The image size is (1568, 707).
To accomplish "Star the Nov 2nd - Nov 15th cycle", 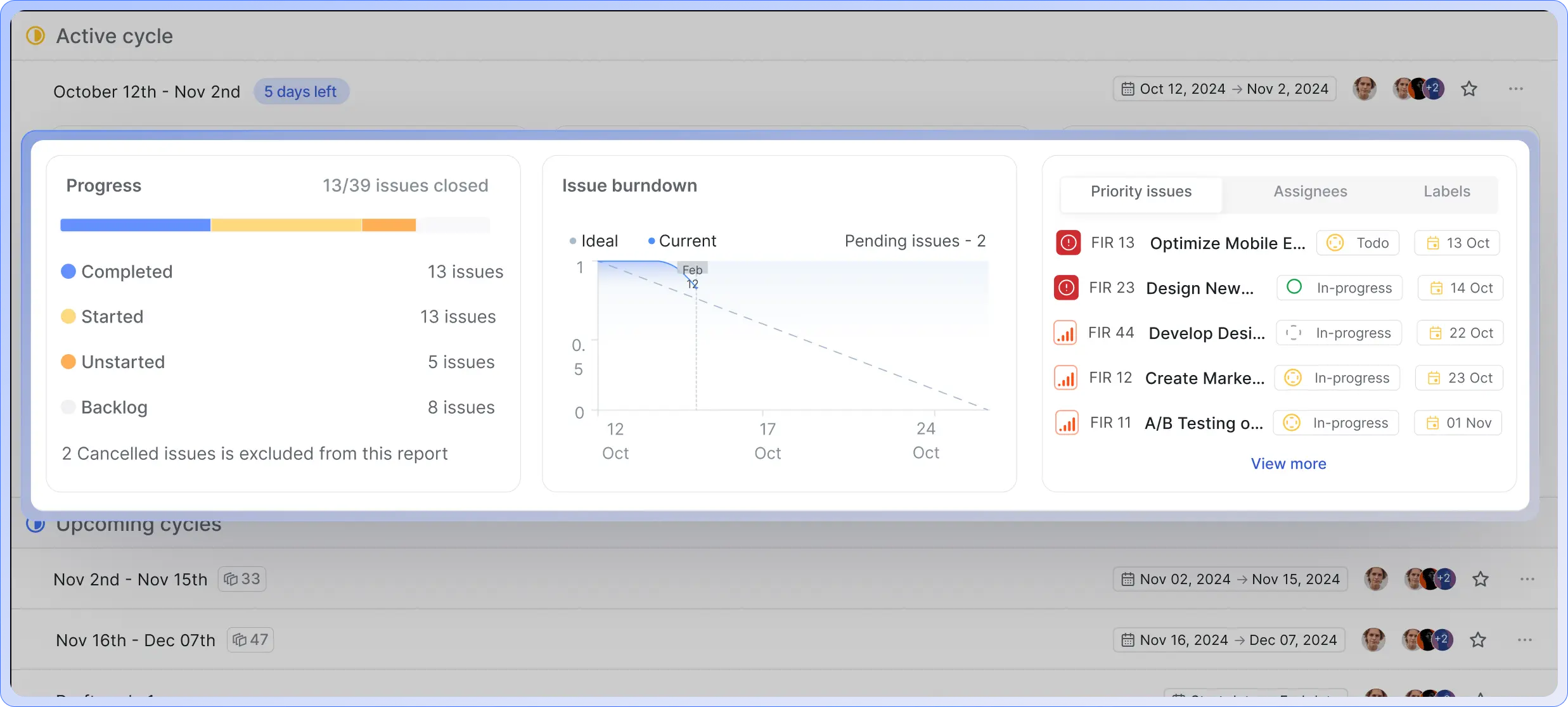I will pyautogui.click(x=1481, y=578).
